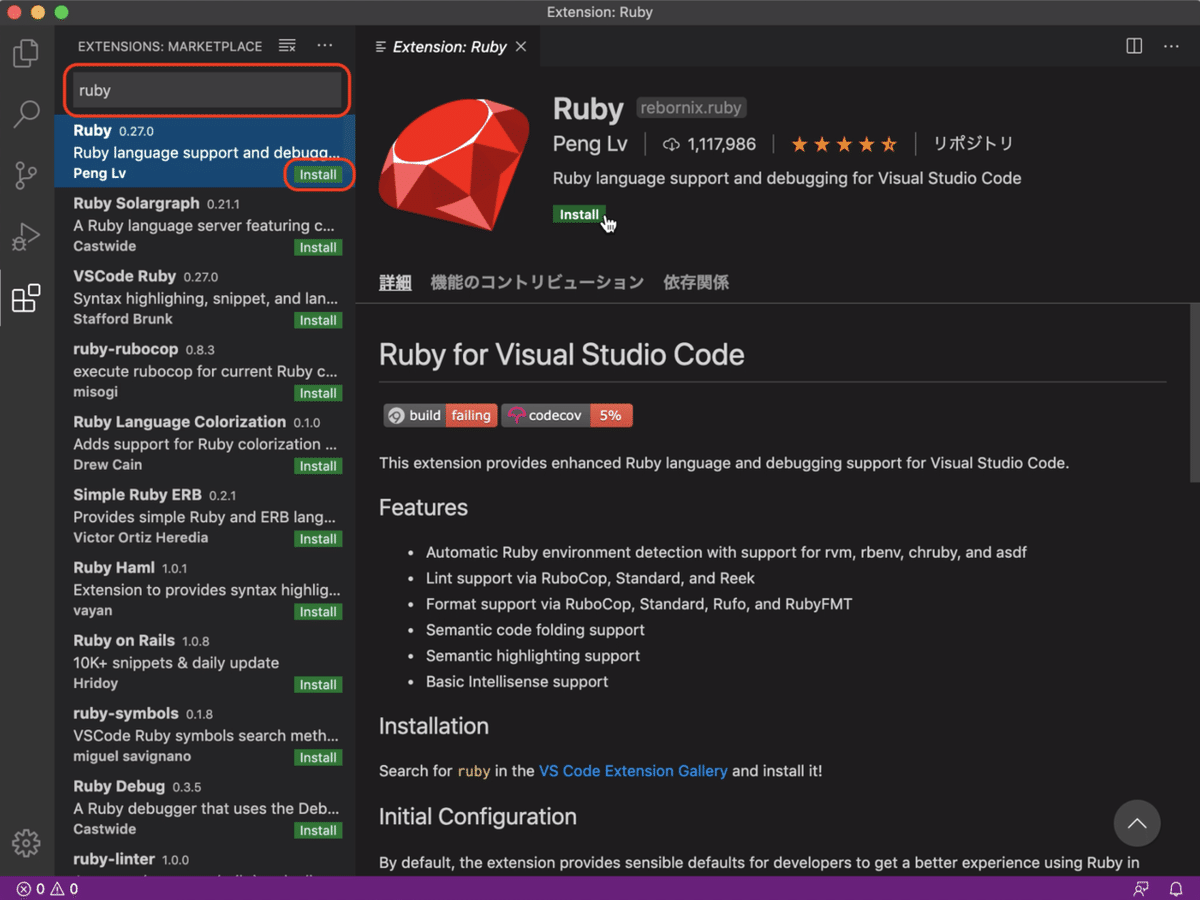Install the Ruby Solargraph extension
1200x900 pixels.
(318, 248)
